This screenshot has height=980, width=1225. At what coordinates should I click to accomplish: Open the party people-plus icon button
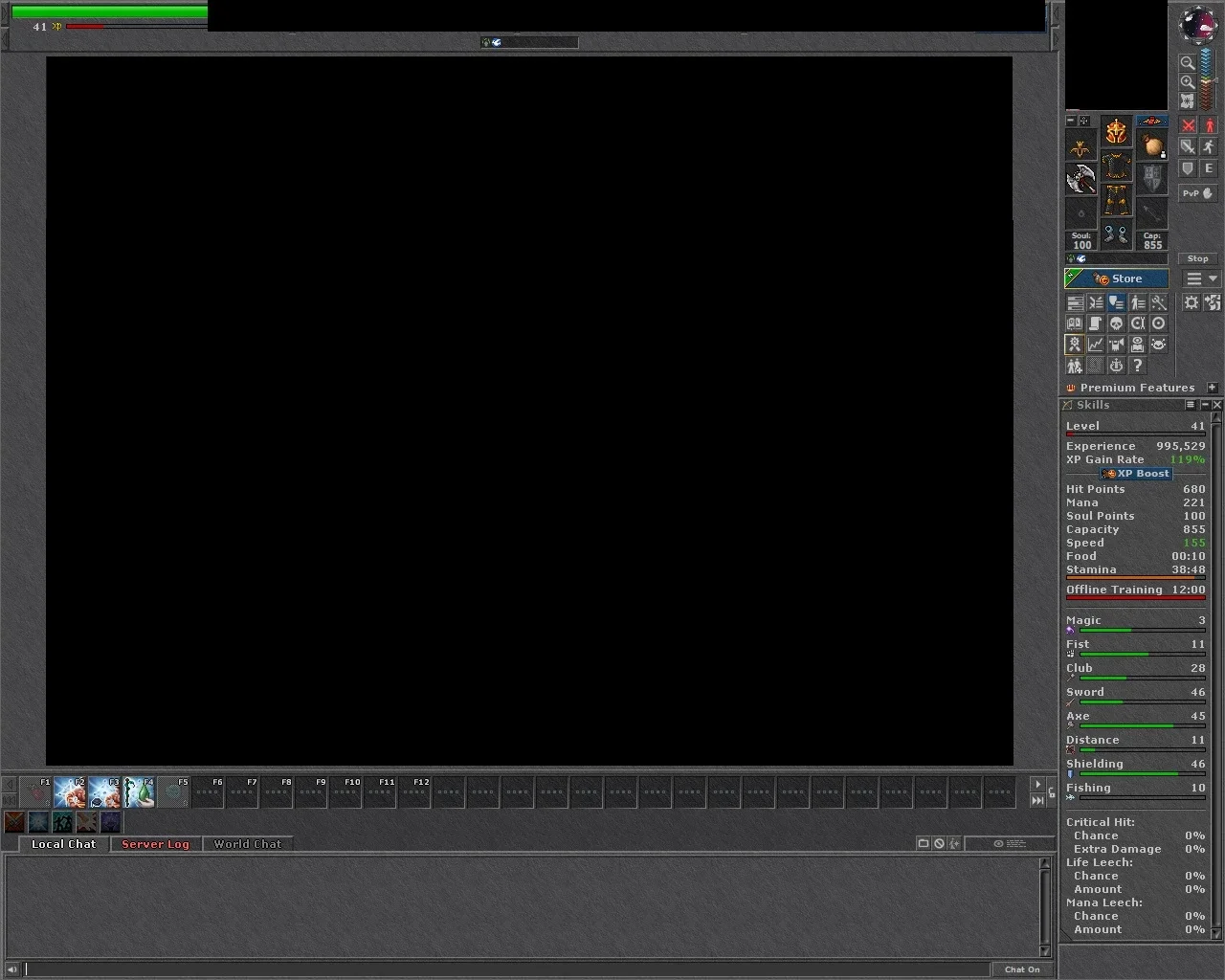tap(1074, 366)
